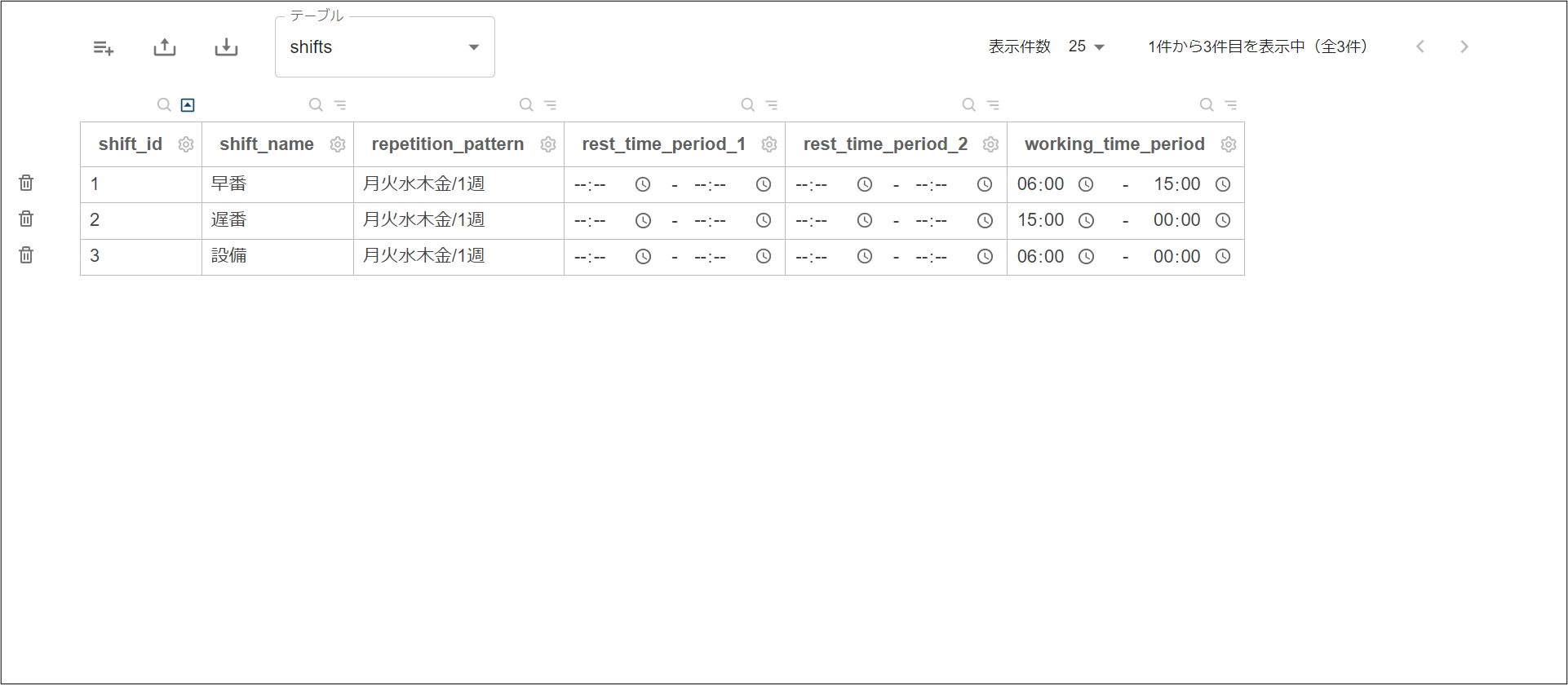1568x685 pixels.
Task: Click working start time 15:00 in 遅番 row
Action: click(x=1040, y=220)
